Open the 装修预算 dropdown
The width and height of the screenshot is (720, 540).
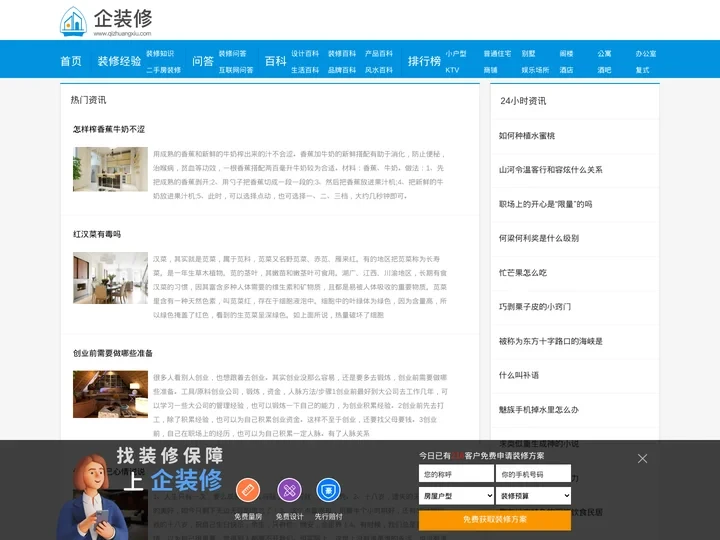(x=533, y=496)
